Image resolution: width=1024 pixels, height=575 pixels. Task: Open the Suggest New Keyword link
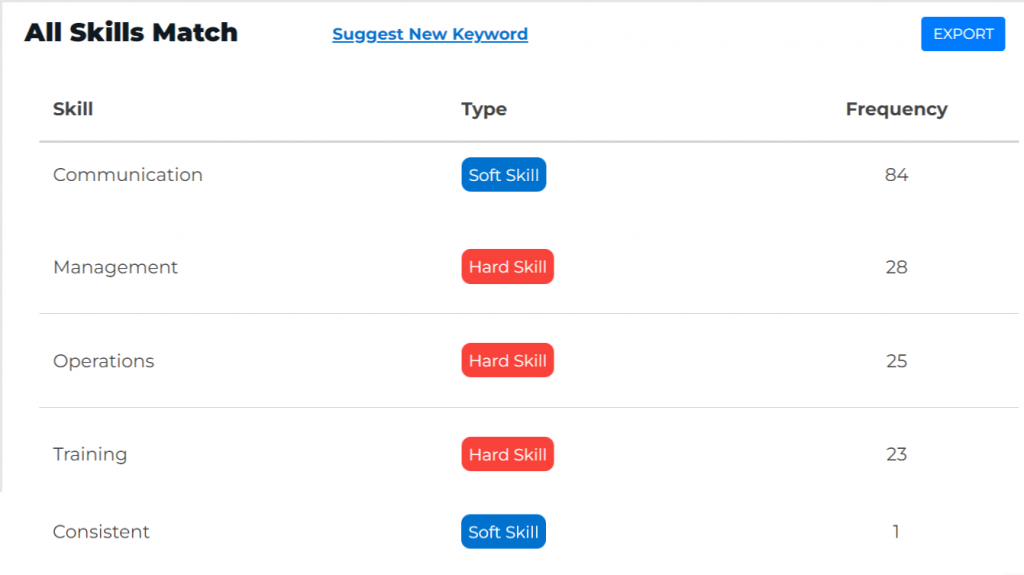[430, 34]
